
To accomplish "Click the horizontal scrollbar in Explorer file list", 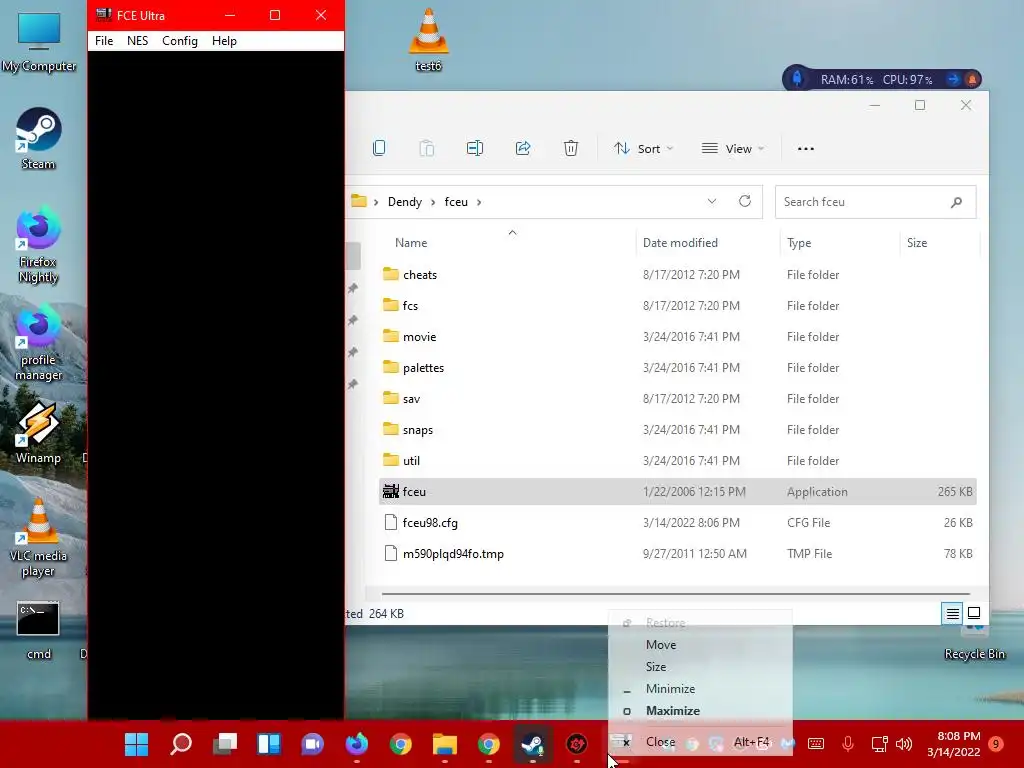I will click(x=676, y=594).
